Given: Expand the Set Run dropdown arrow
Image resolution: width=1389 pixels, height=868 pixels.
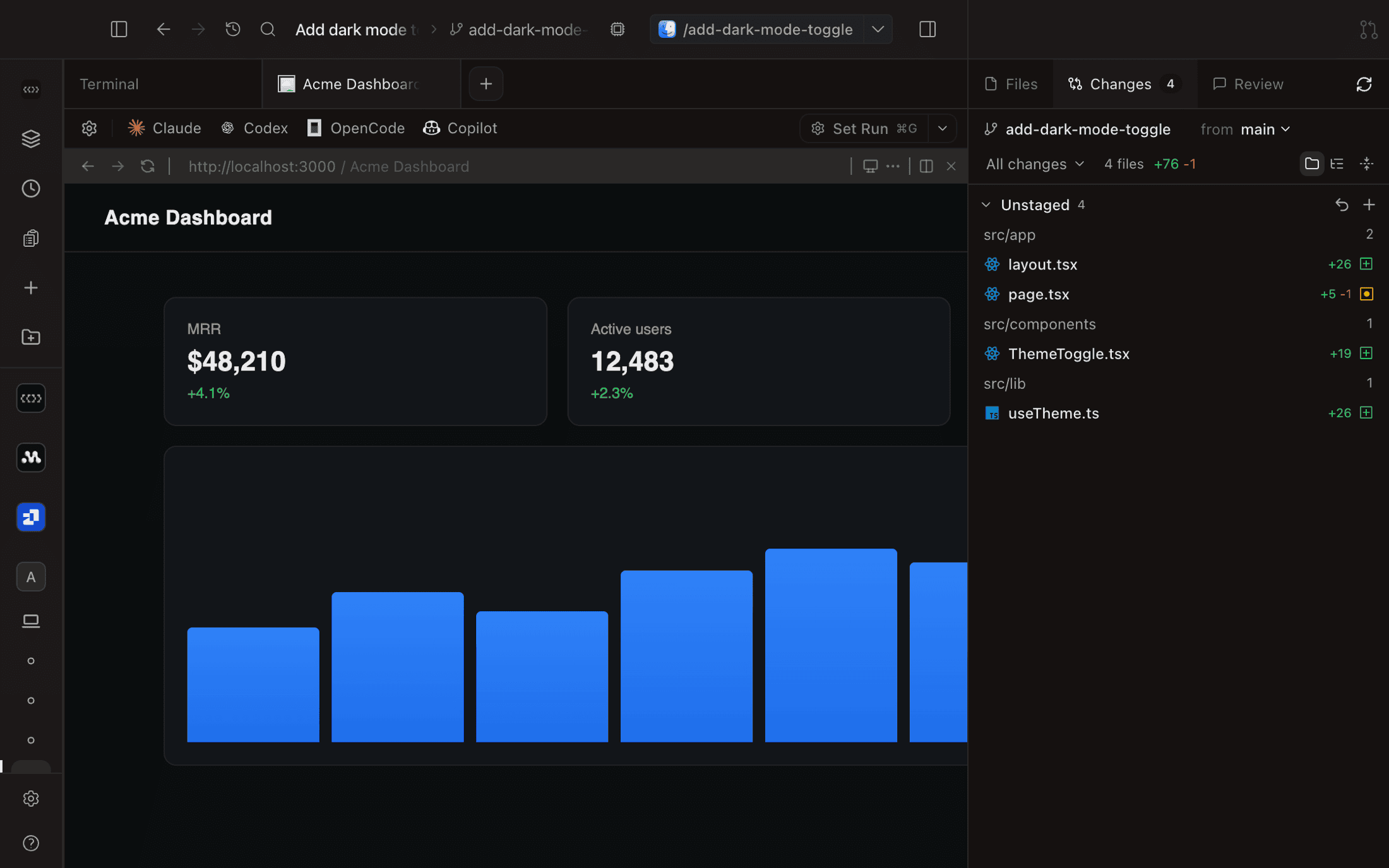Looking at the screenshot, I should (x=942, y=128).
